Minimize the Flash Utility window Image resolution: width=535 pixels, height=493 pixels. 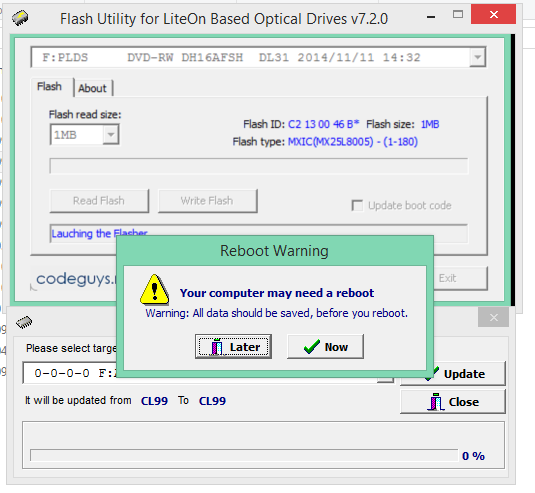[x=431, y=16]
